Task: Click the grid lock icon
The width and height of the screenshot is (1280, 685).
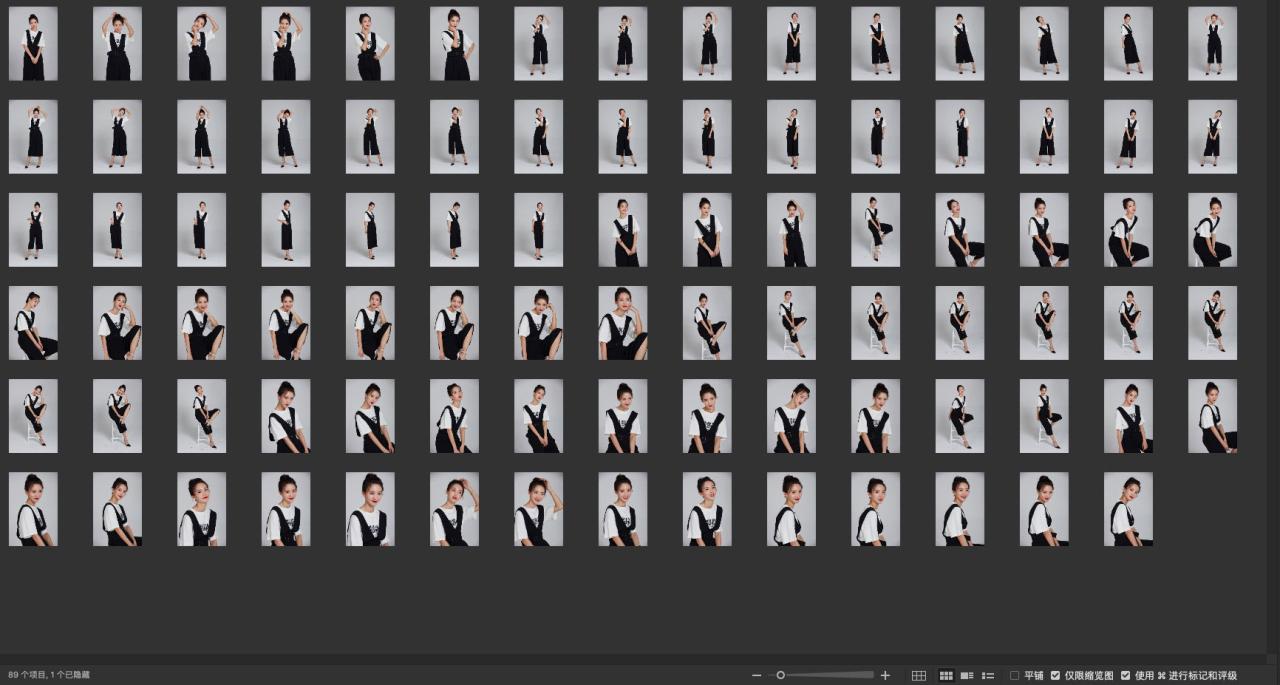Action: coord(918,676)
